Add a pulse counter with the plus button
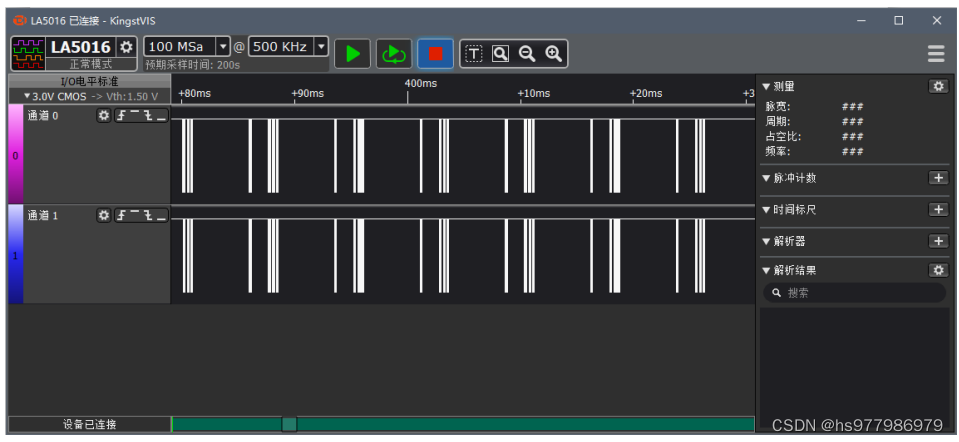Image resolution: width=959 pixels, height=442 pixels. 938,178
